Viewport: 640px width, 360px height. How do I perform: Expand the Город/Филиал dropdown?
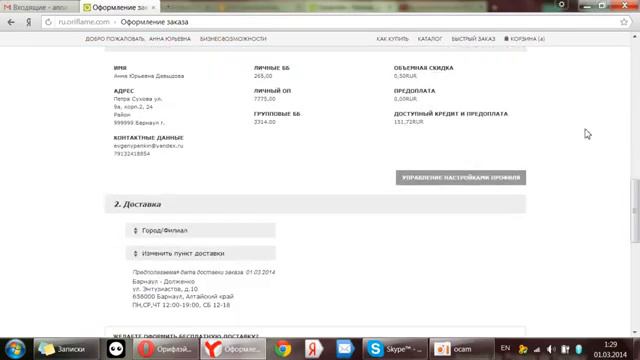pyautogui.click(x=200, y=231)
